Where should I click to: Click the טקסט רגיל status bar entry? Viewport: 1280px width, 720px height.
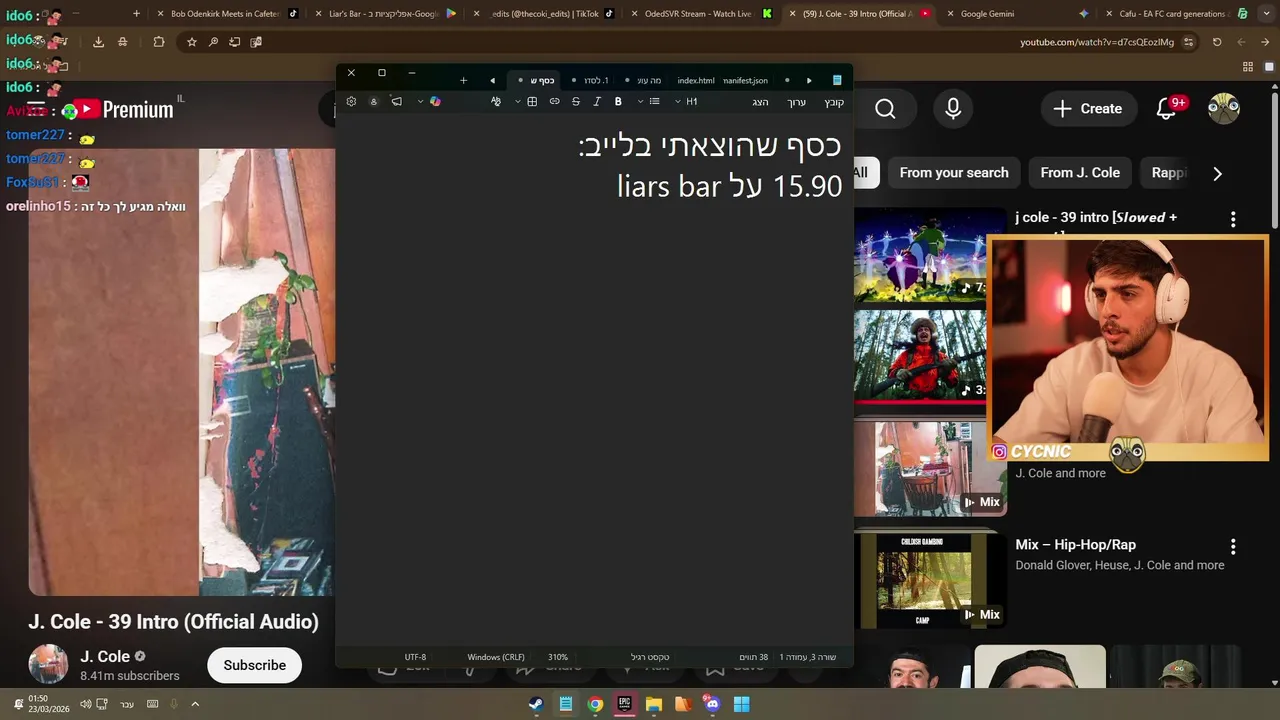(650, 657)
